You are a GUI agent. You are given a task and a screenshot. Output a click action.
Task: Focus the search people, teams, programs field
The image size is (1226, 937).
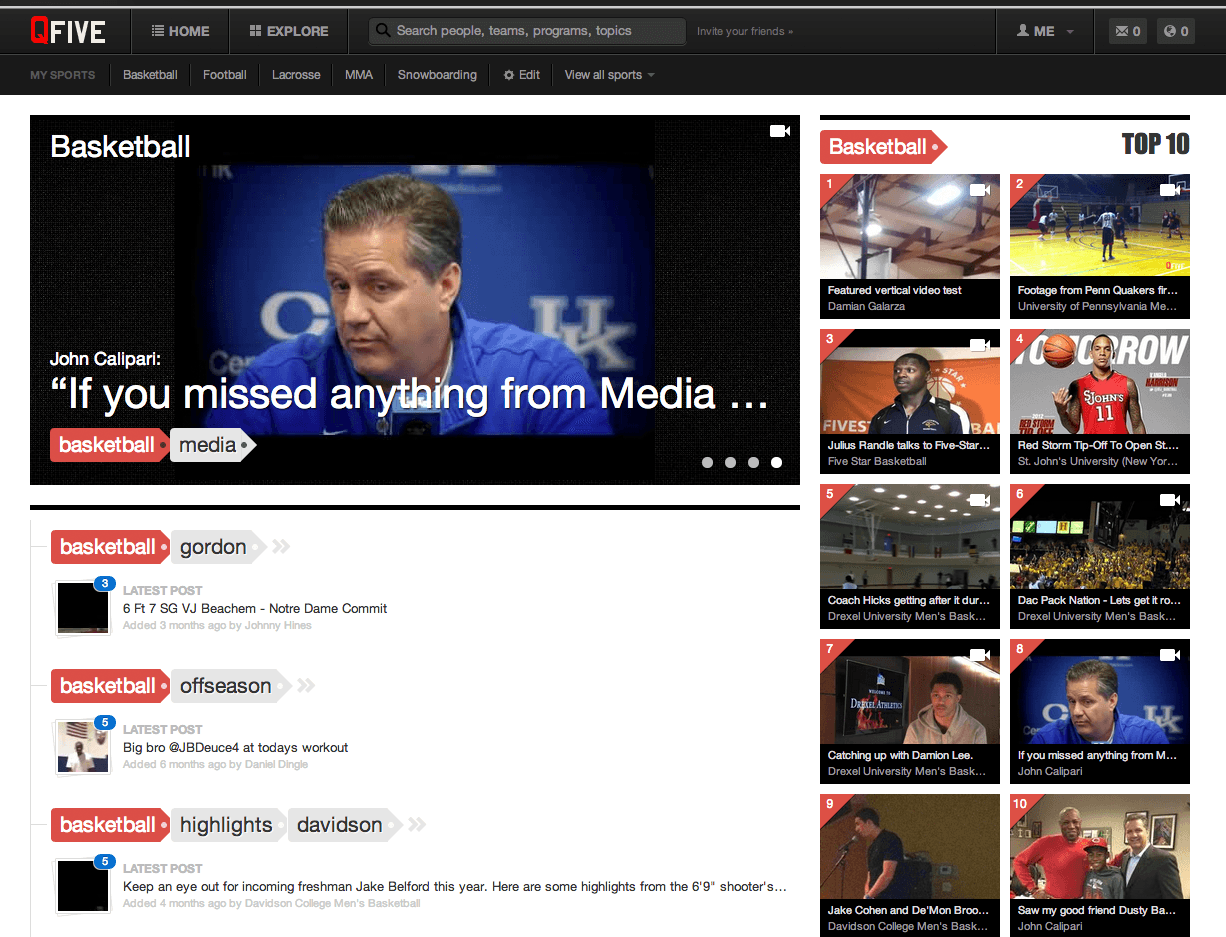coord(527,31)
